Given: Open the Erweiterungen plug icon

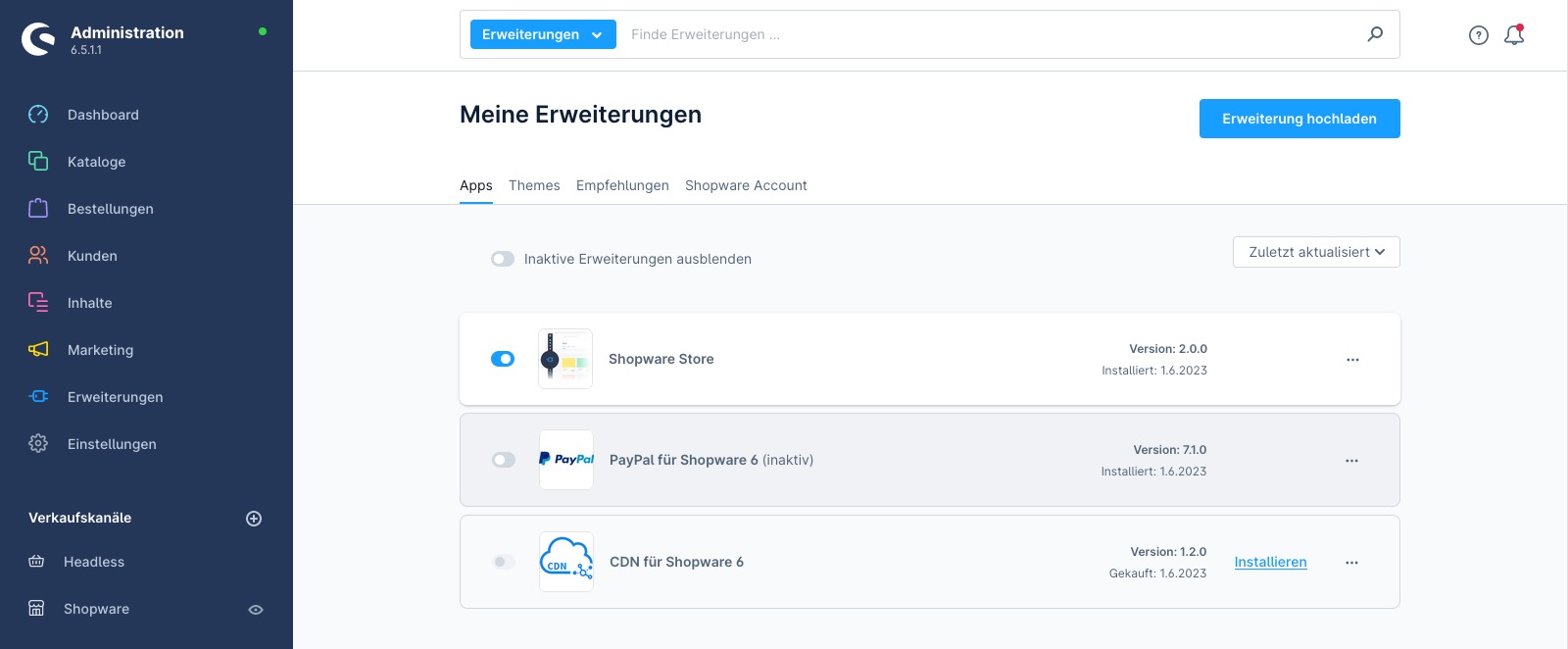Looking at the screenshot, I should click(x=38, y=396).
